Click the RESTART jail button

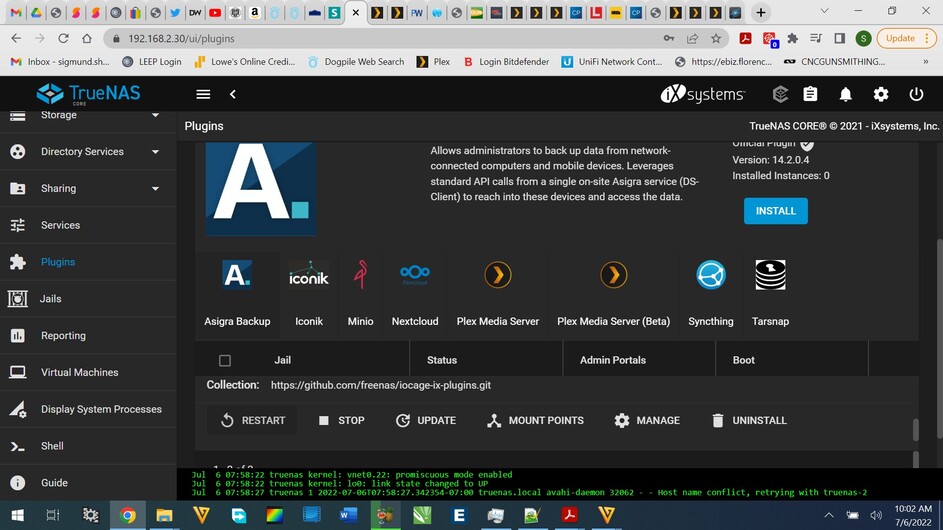click(x=253, y=421)
